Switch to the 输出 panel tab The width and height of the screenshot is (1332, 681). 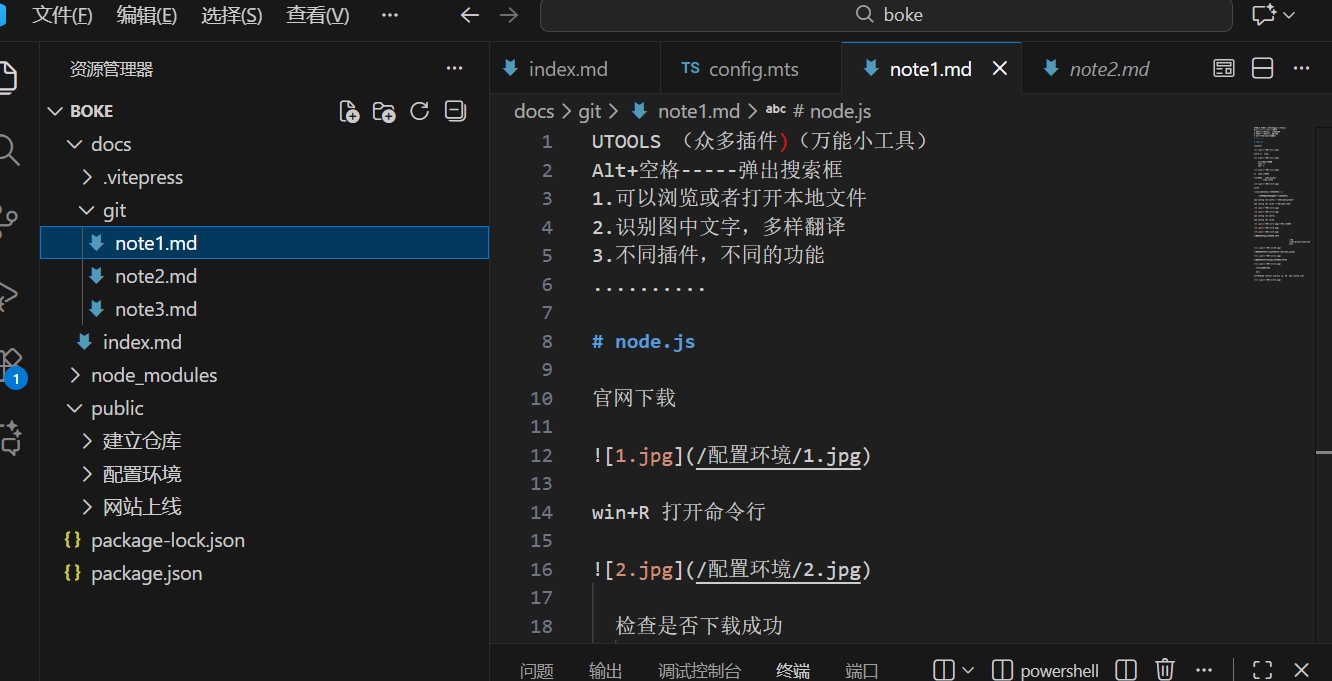click(x=605, y=671)
